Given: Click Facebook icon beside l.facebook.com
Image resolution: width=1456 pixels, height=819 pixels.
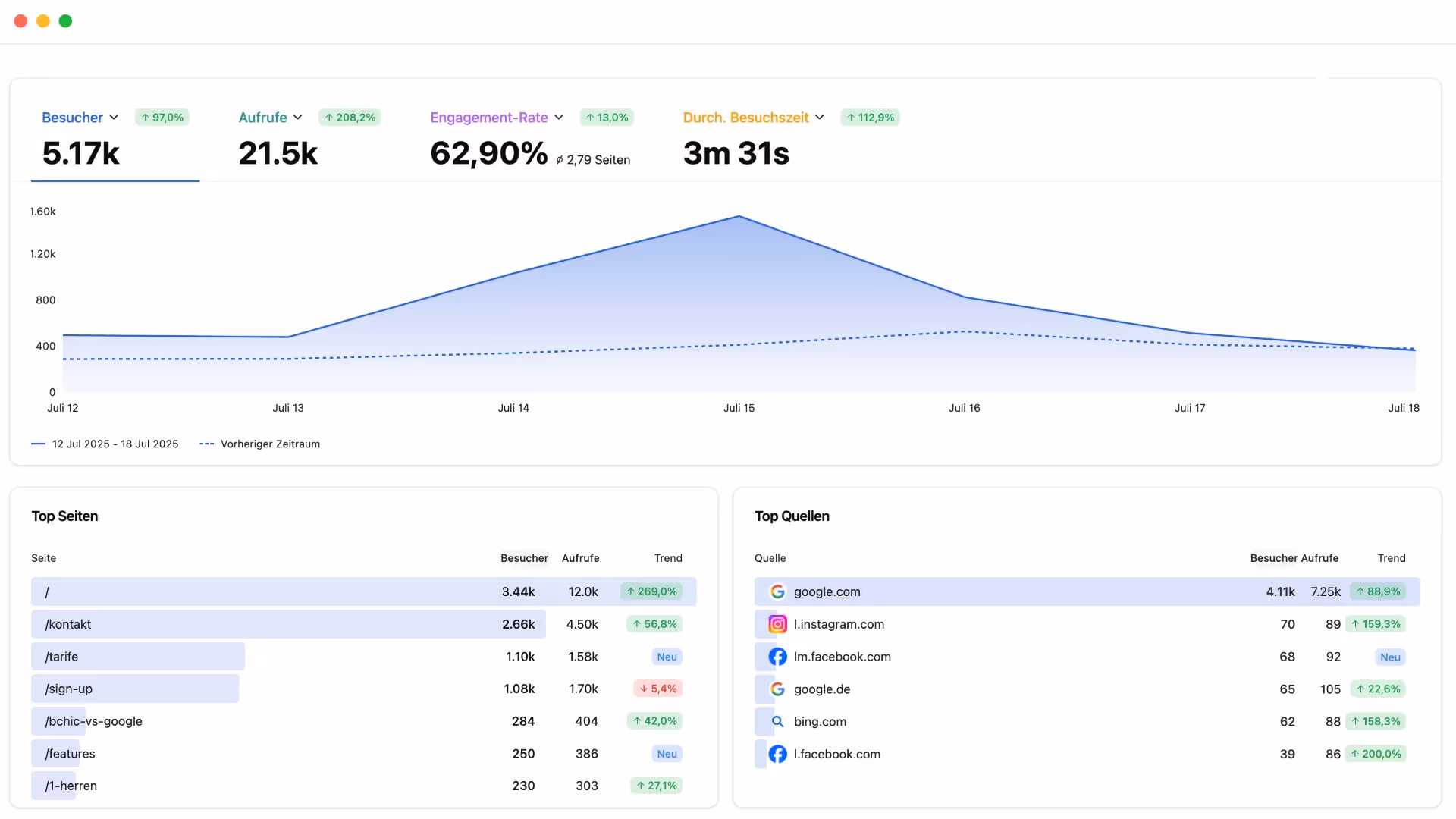Looking at the screenshot, I should click(x=777, y=754).
